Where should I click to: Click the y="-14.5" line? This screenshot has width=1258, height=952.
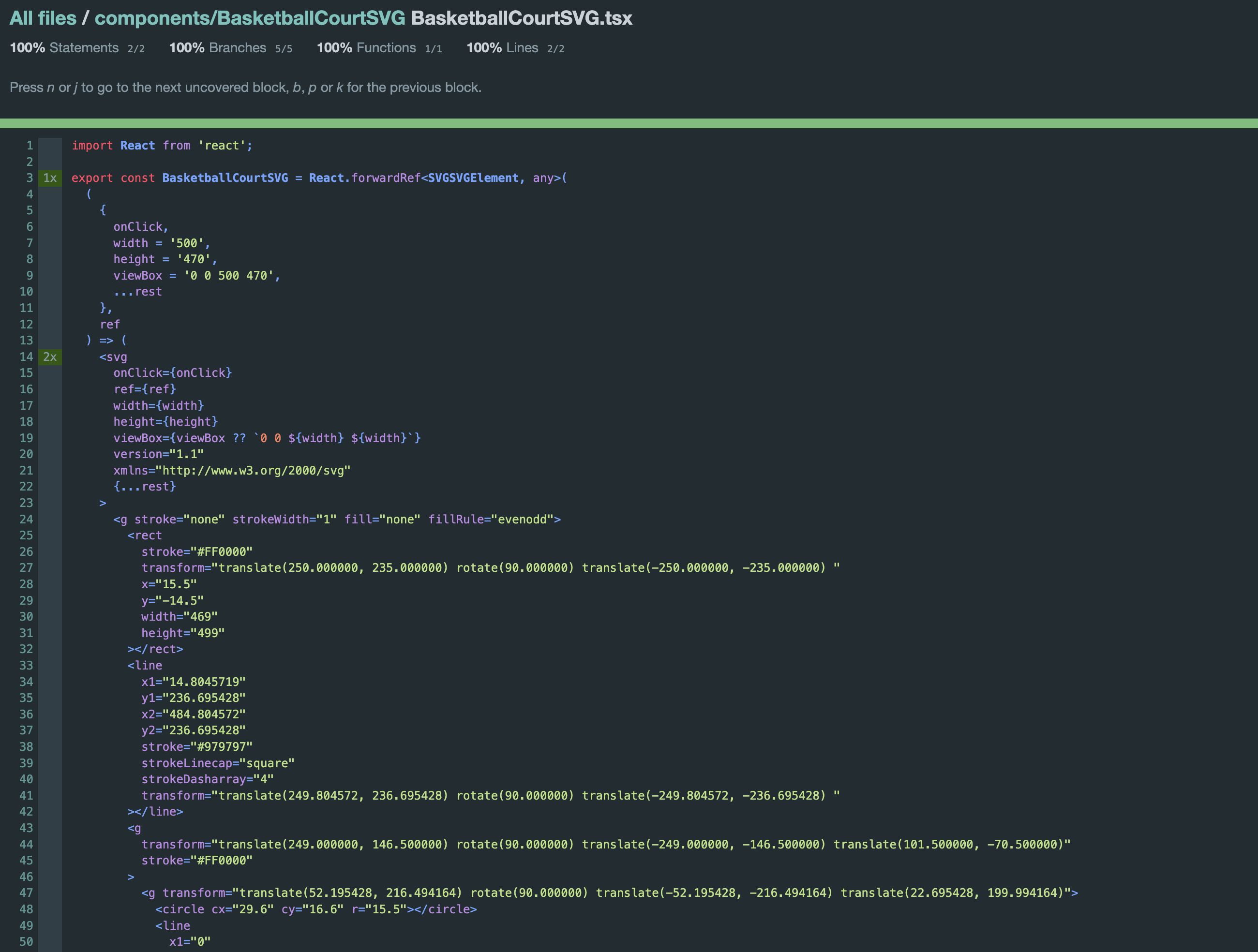click(x=172, y=600)
